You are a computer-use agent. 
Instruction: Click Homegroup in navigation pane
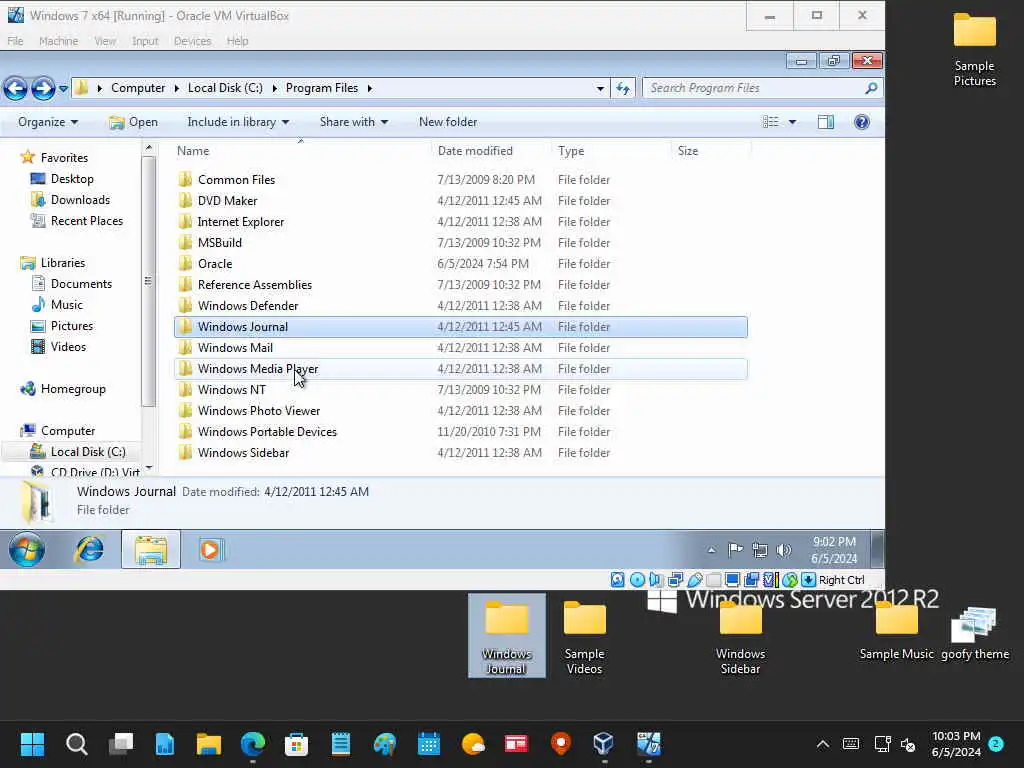tap(63, 389)
